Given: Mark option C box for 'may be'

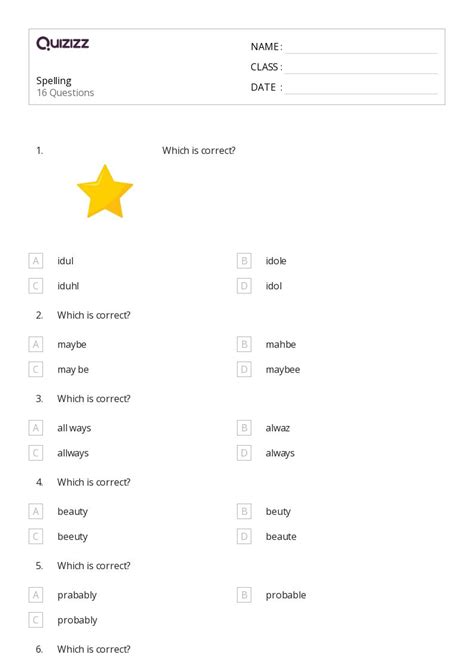Looking at the screenshot, I should 36,369.
